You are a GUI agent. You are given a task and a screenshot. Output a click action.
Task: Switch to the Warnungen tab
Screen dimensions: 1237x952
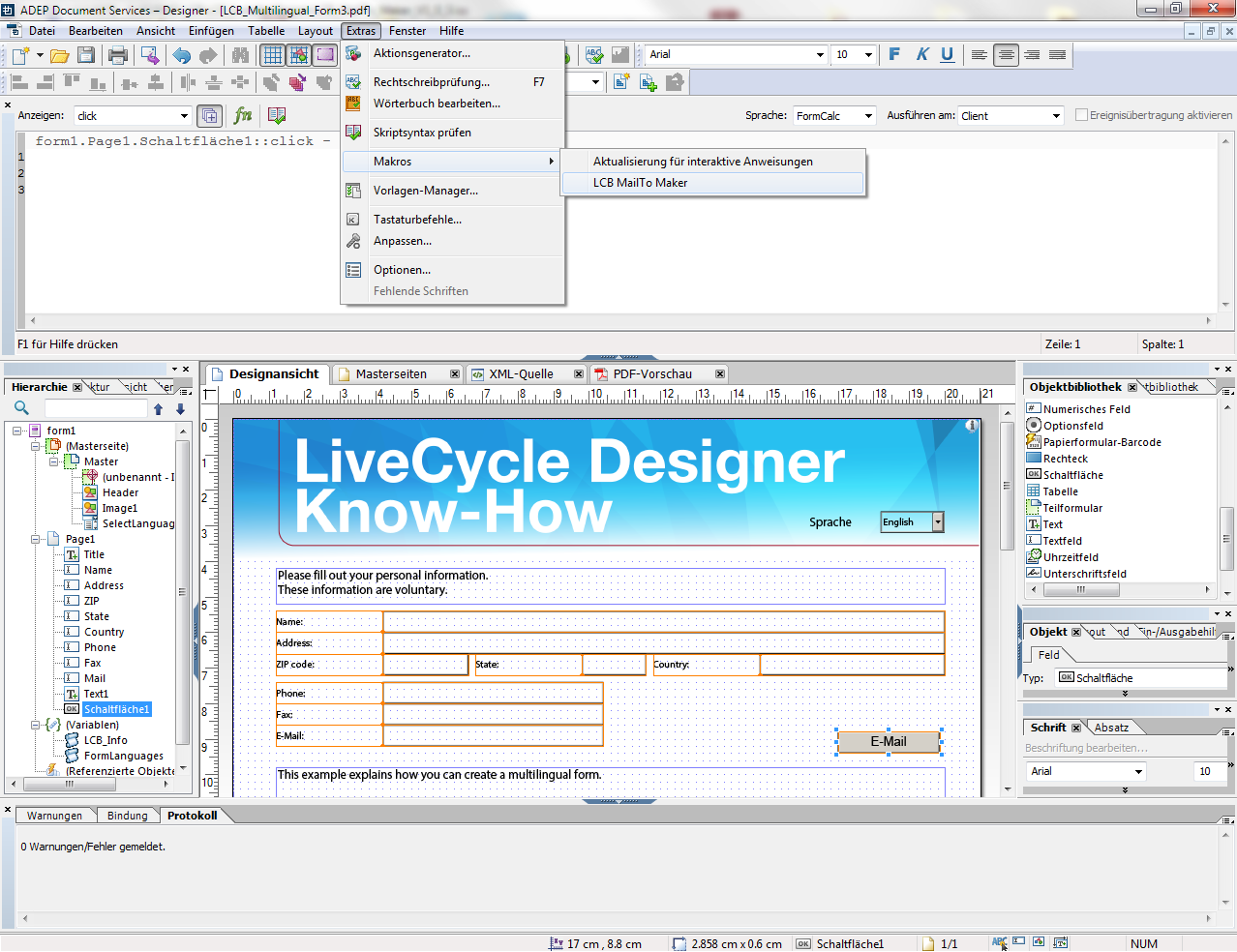pyautogui.click(x=54, y=816)
